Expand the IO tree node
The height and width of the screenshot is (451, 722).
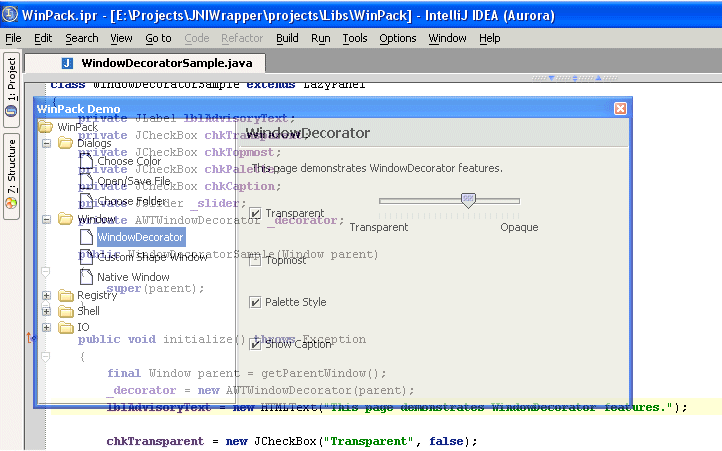pyautogui.click(x=46, y=328)
